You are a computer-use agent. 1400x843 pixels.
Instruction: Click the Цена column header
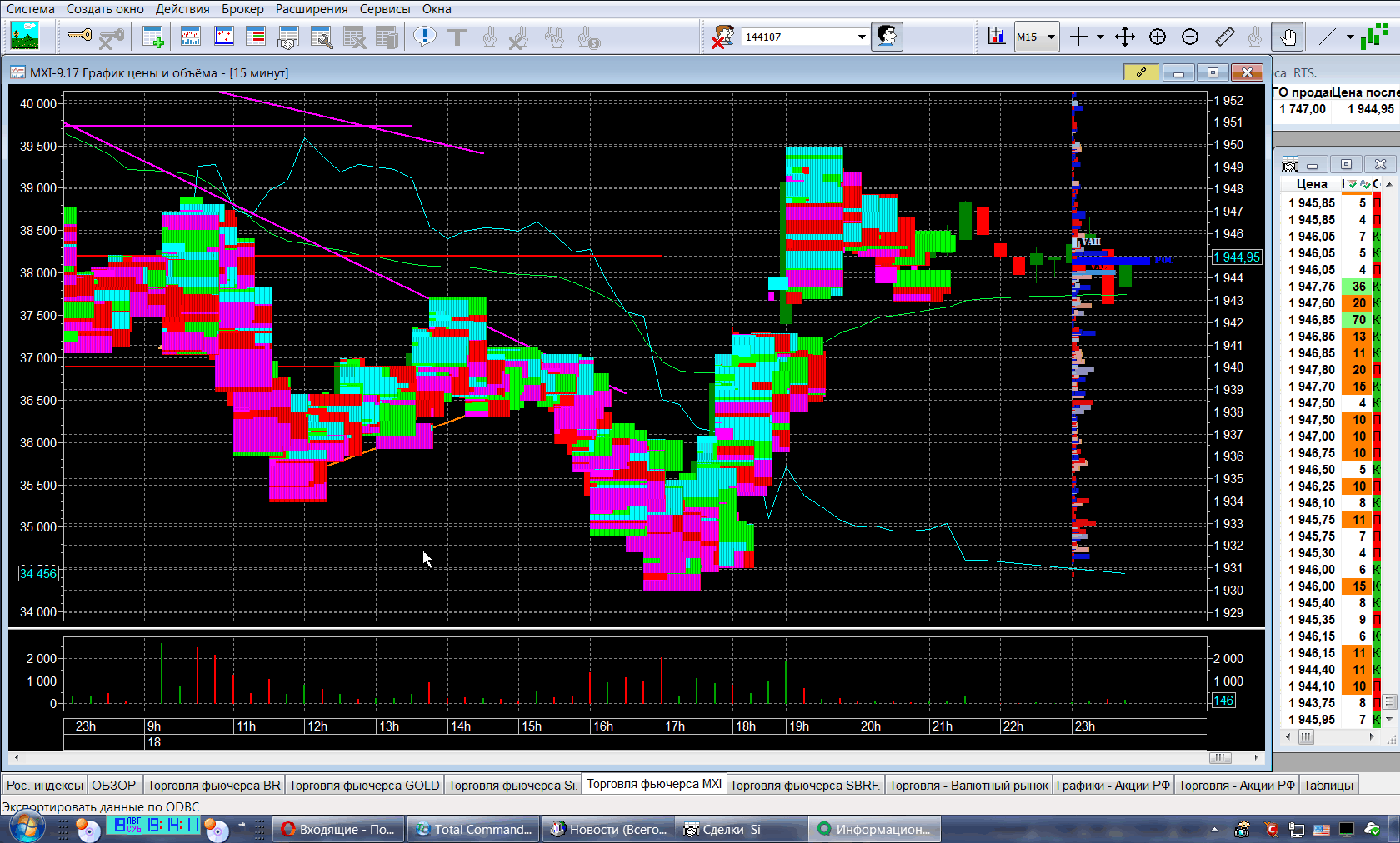tap(1311, 184)
